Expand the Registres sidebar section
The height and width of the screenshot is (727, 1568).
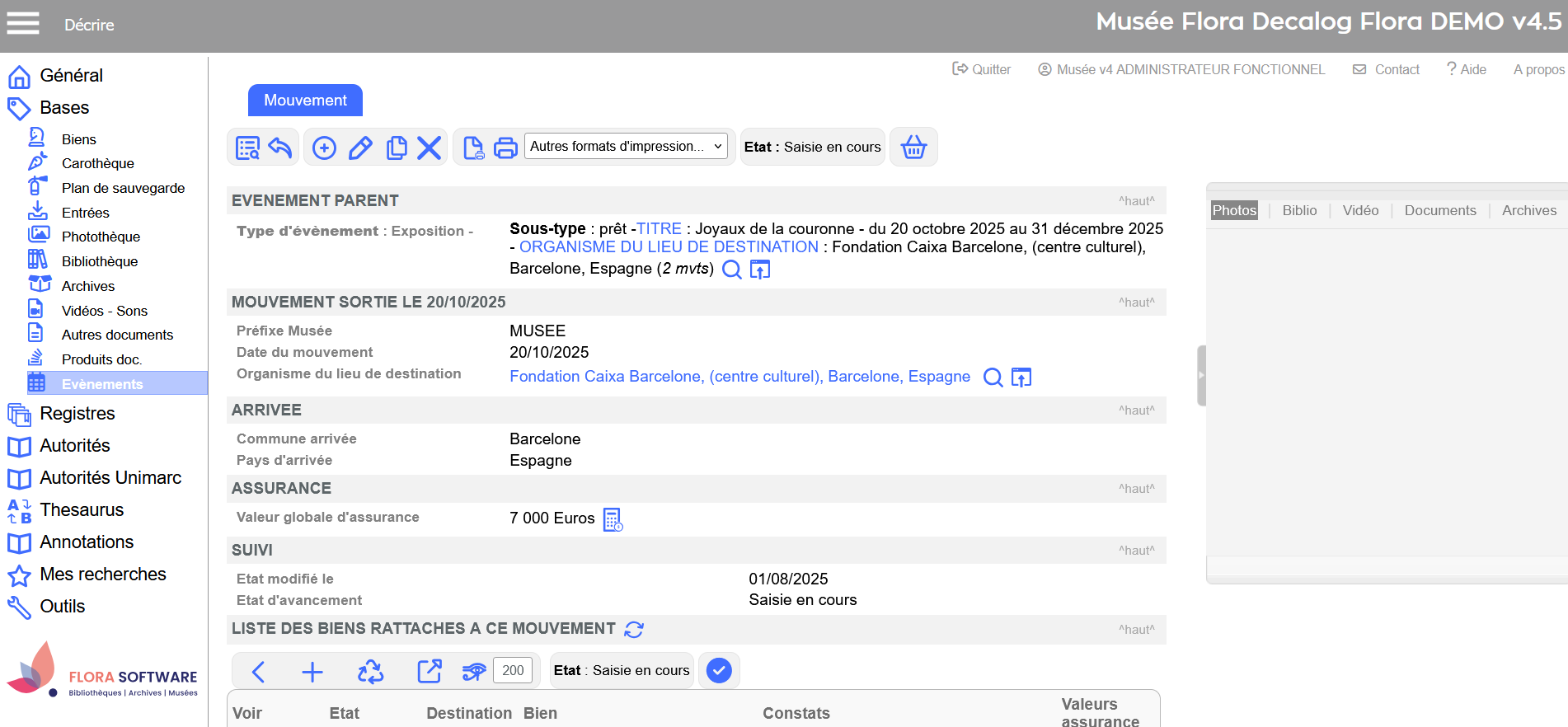pyautogui.click(x=77, y=414)
